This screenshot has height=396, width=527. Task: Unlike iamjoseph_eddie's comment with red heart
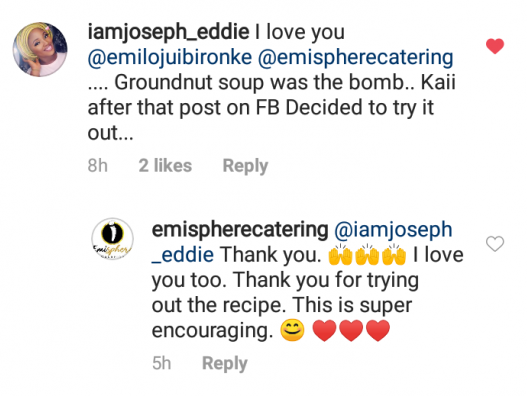point(495,46)
